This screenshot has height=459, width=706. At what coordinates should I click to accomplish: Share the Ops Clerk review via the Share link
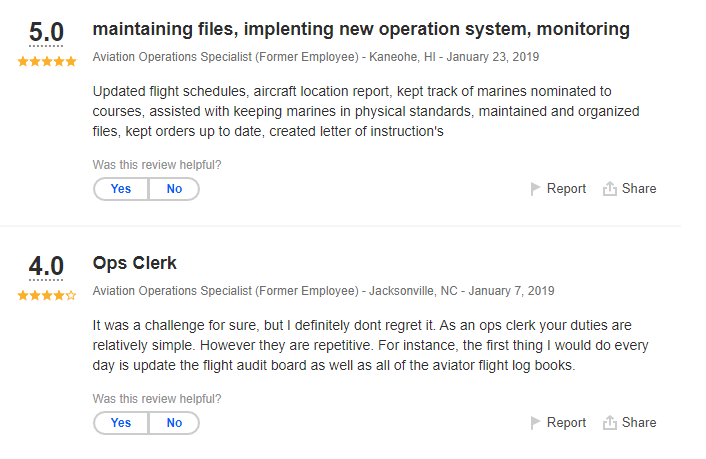[639, 423]
